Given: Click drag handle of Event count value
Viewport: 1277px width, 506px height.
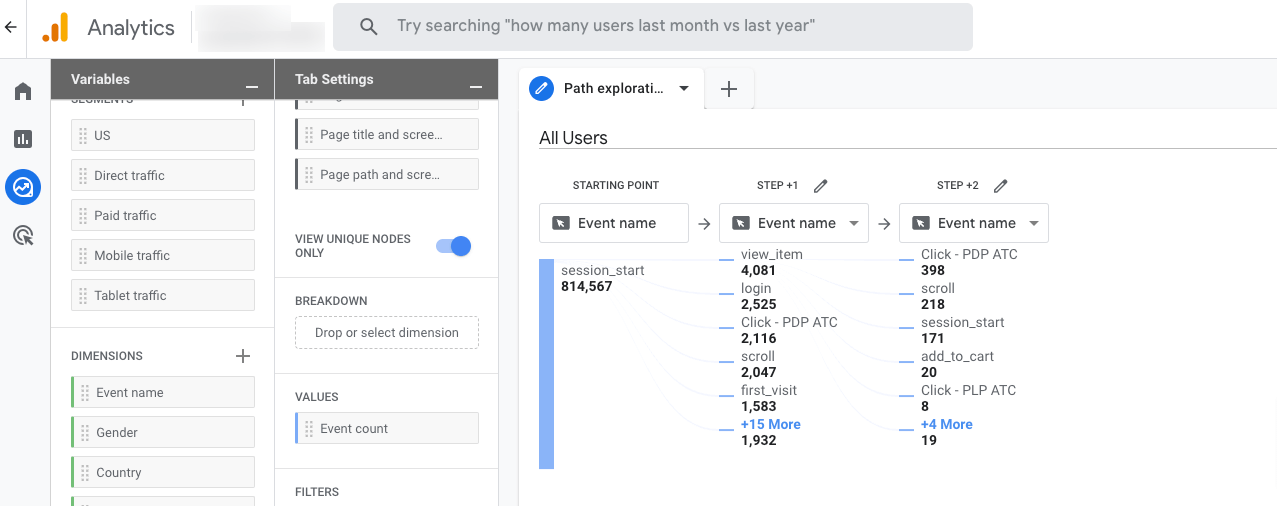Looking at the screenshot, I should (x=309, y=428).
